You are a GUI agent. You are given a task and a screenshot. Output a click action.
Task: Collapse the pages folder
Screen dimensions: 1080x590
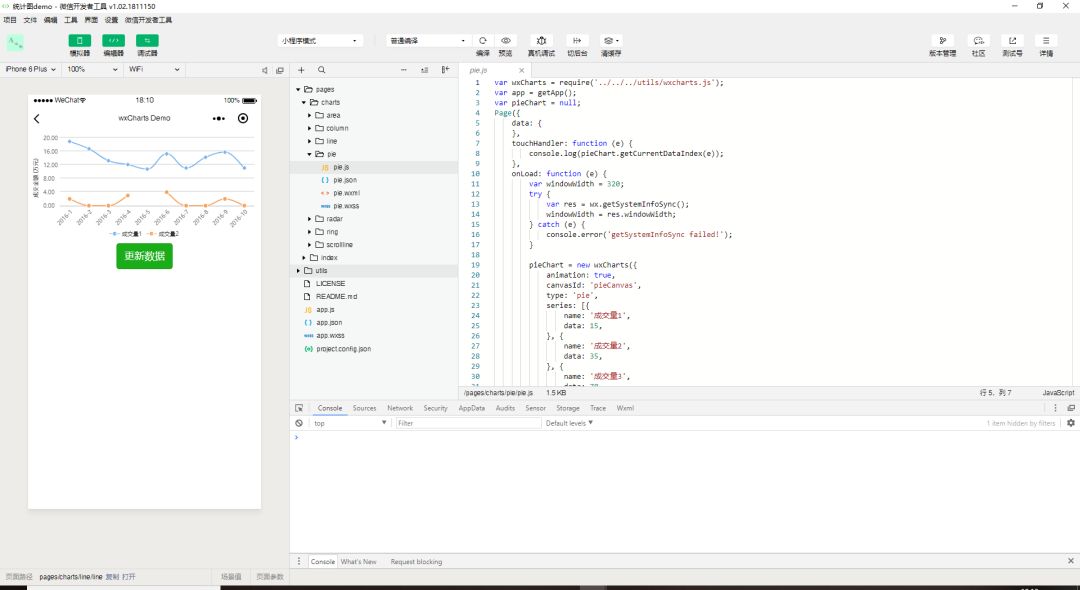click(298, 89)
